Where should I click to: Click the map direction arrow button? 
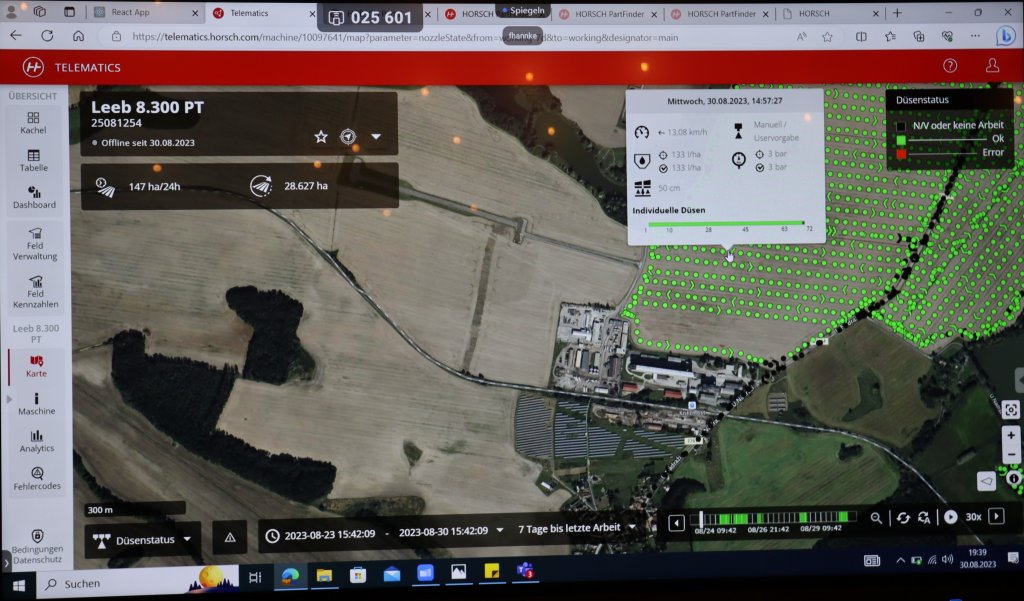pyautogui.click(x=986, y=481)
